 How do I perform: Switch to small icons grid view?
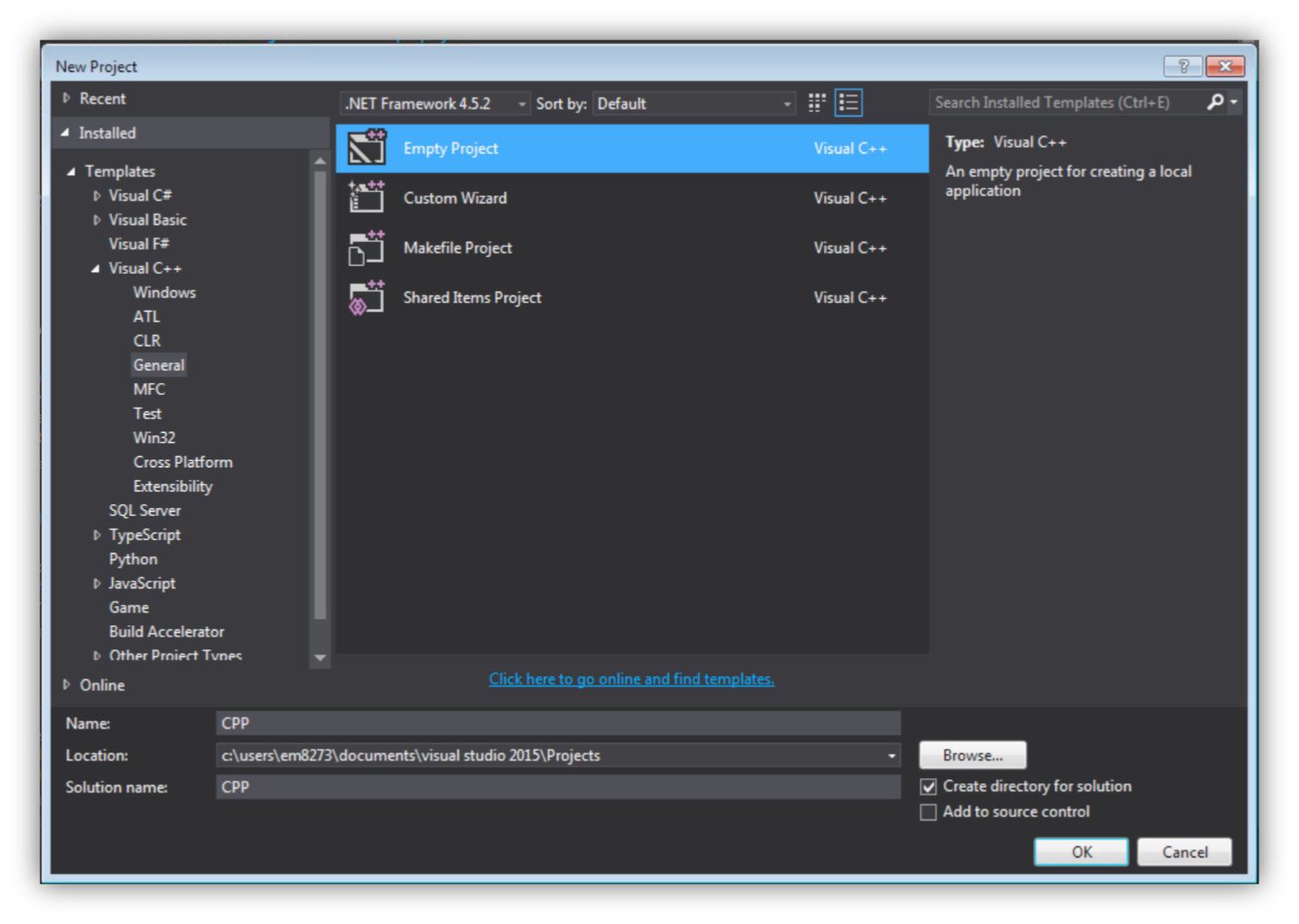click(817, 103)
